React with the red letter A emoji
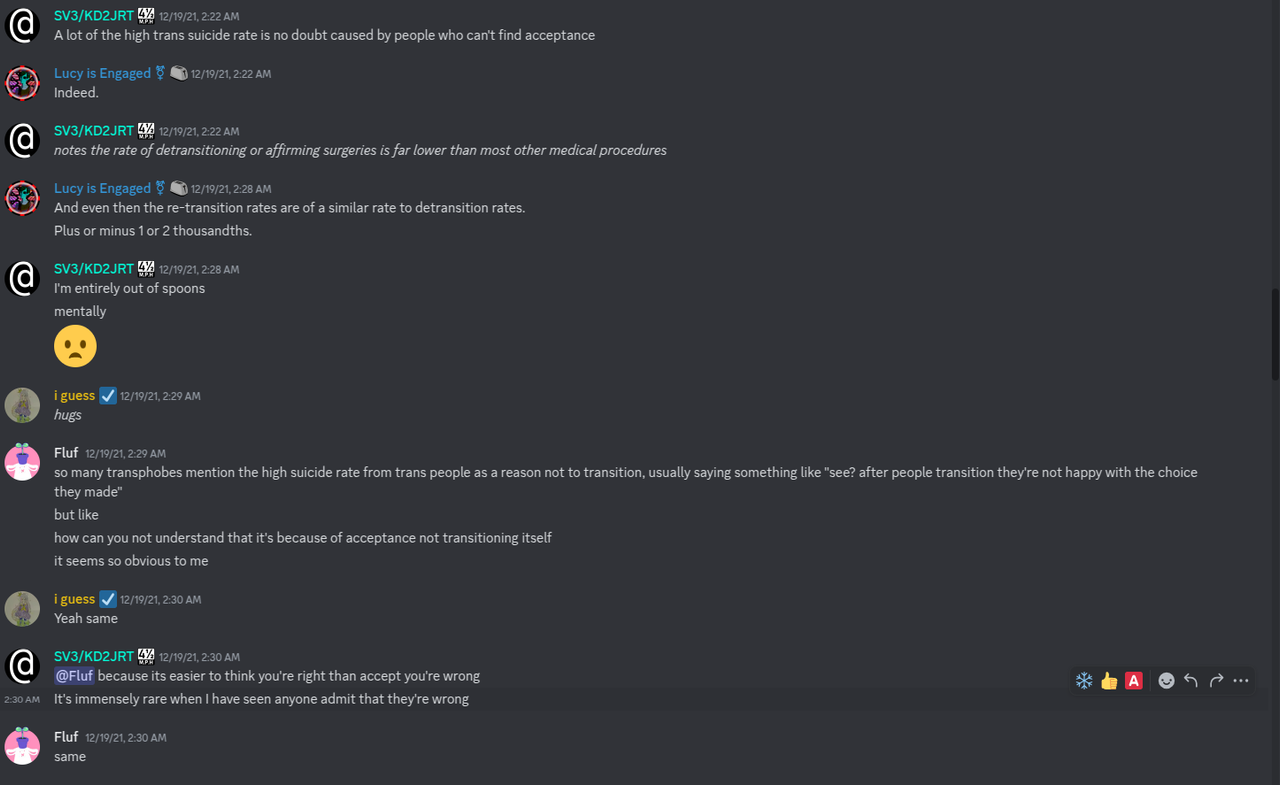Screen dimensions: 1280x785 1134,681
